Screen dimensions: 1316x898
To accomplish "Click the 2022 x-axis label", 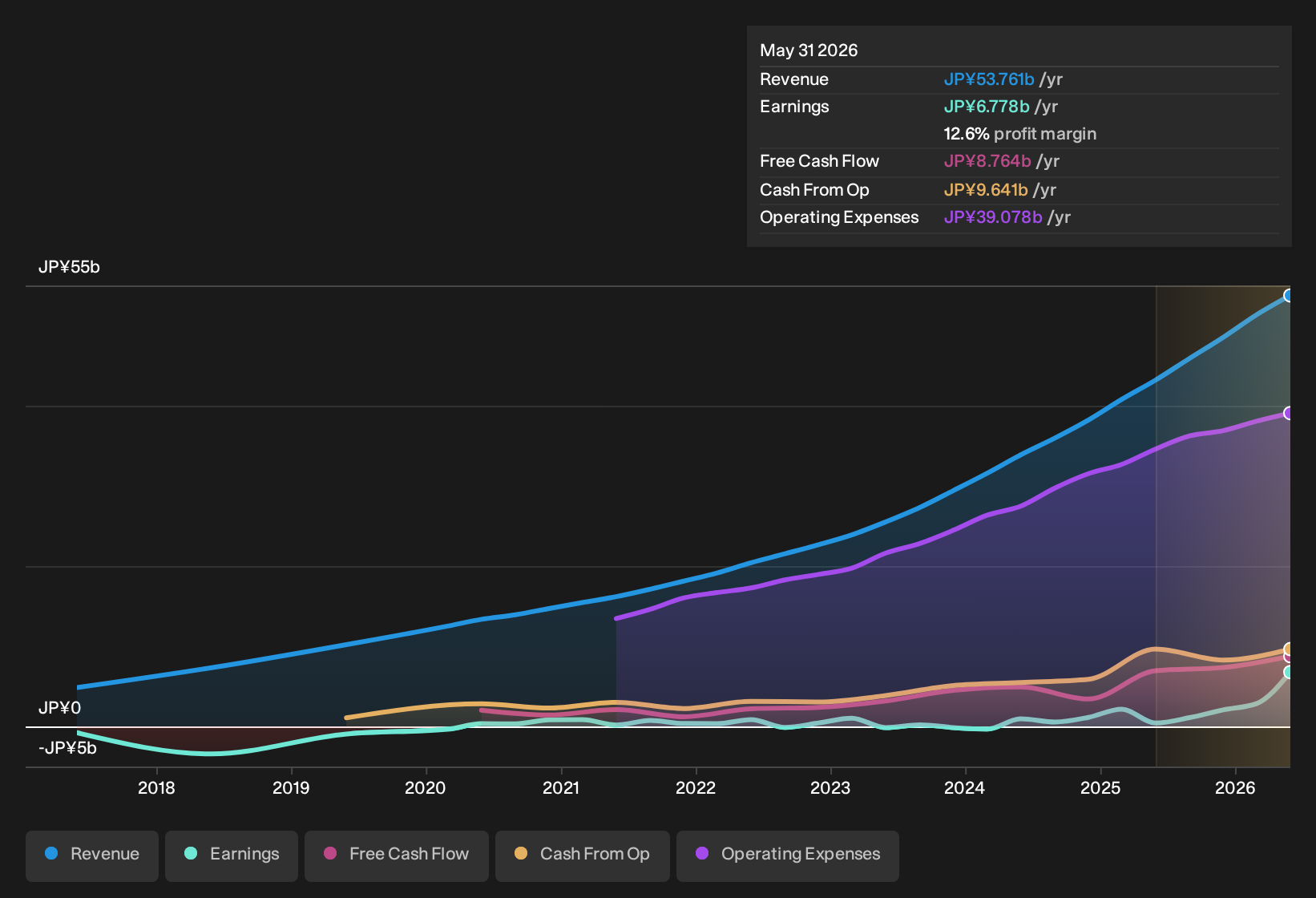I will [x=696, y=788].
